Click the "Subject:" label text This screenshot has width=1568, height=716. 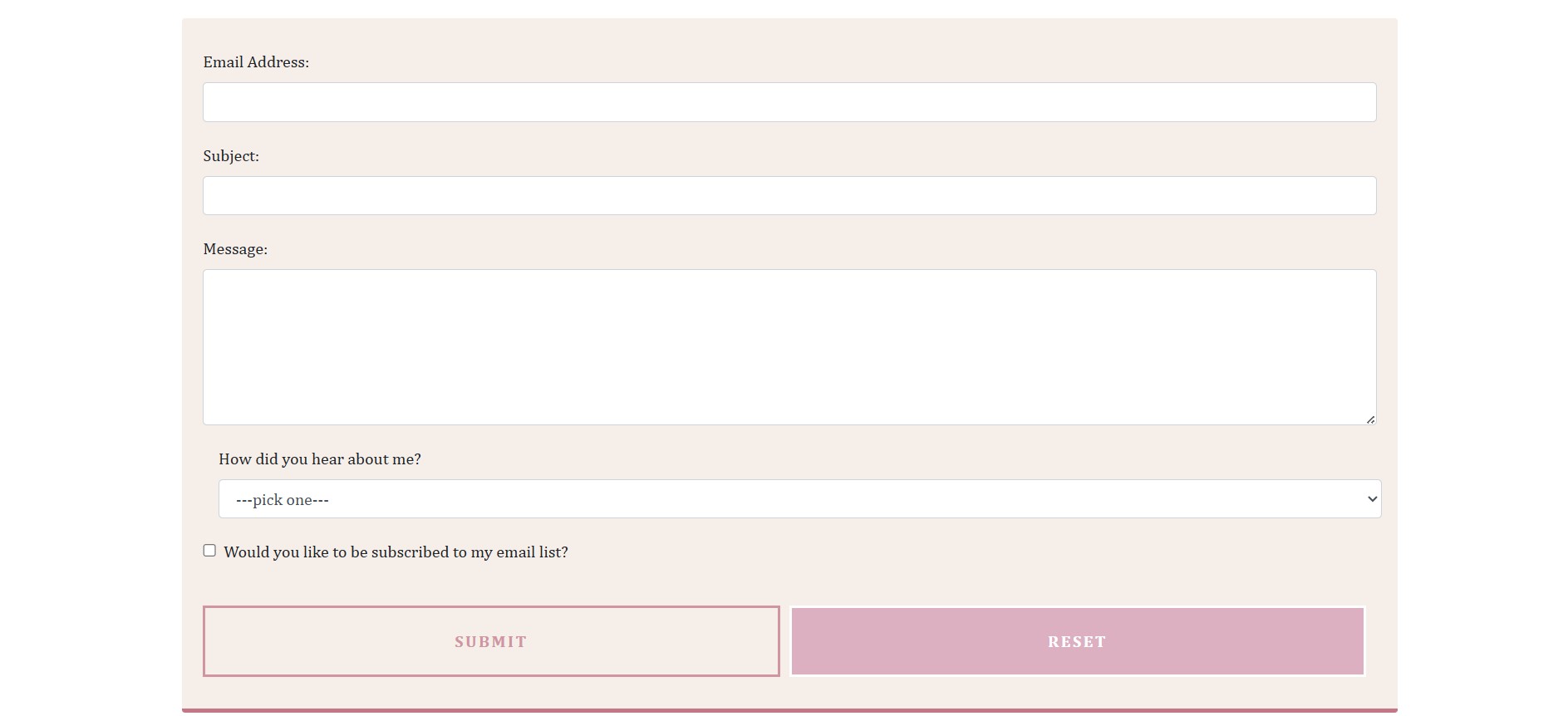click(x=231, y=156)
